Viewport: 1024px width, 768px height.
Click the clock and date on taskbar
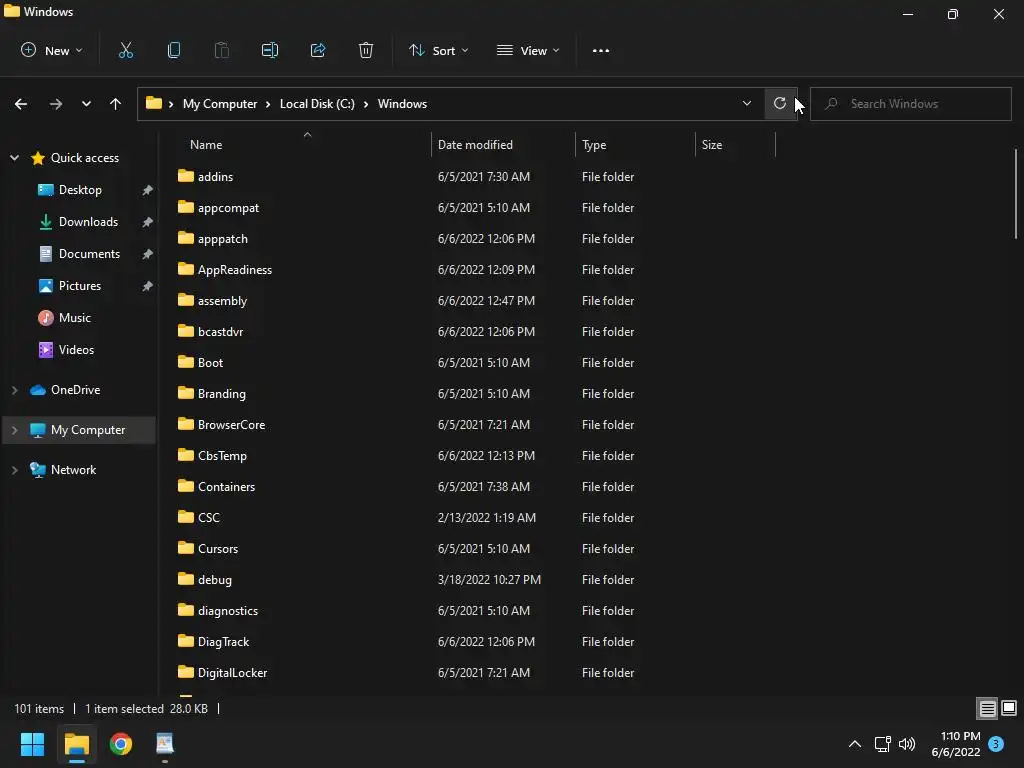pos(955,744)
